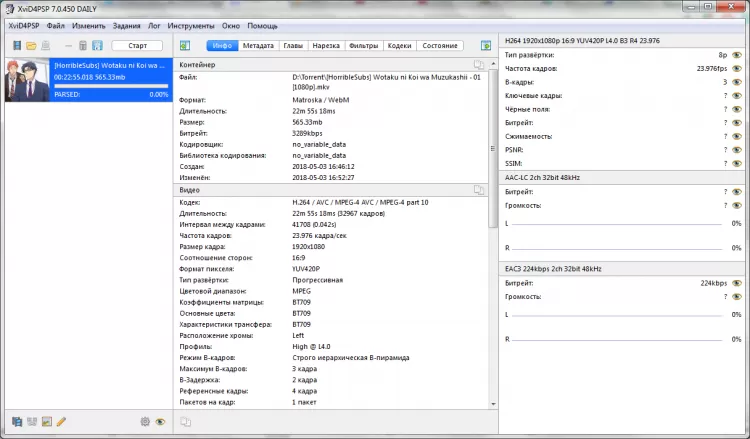Toggle the eye for Сжимаемость
This screenshot has width=750, height=439.
coord(737,136)
